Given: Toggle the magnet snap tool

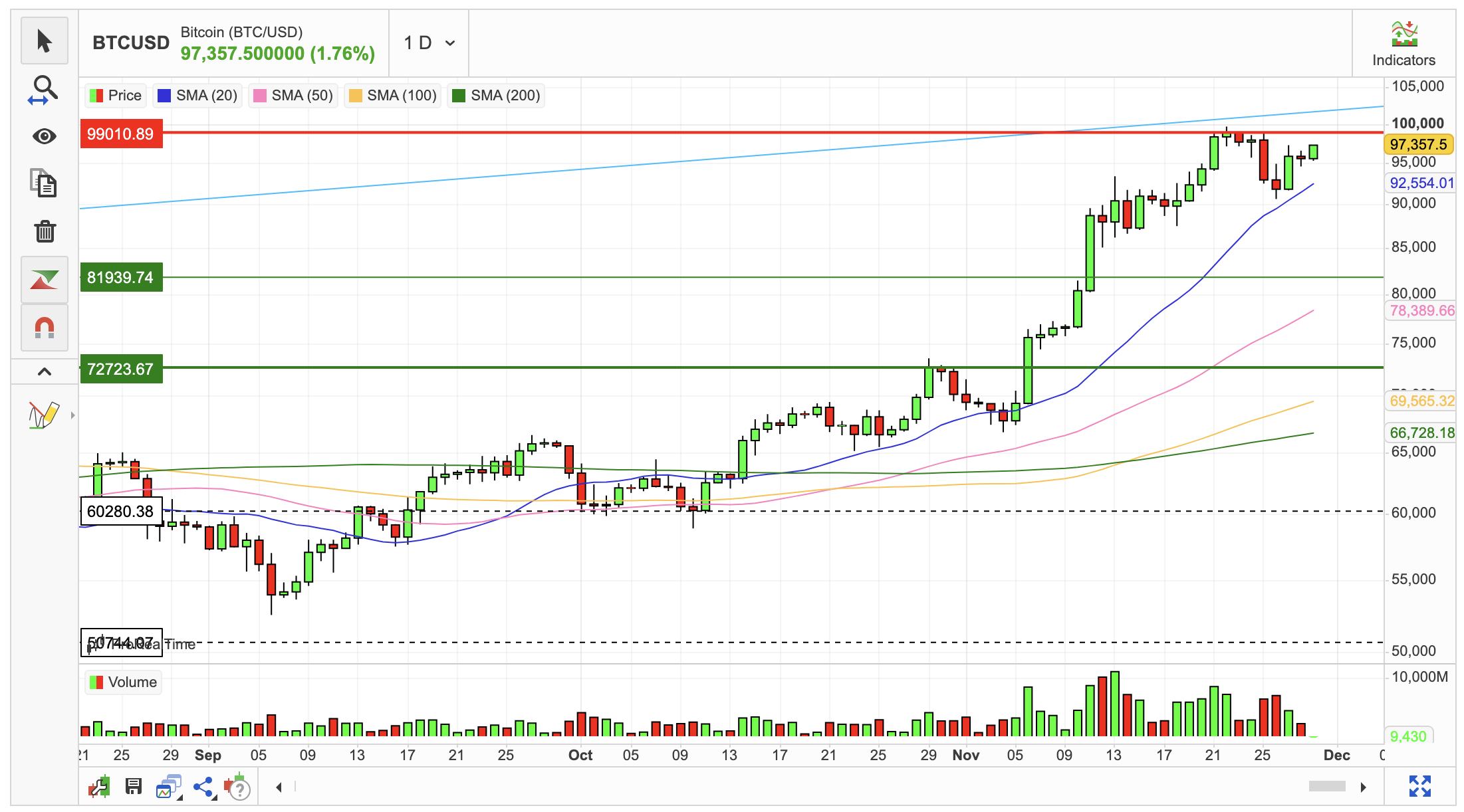Looking at the screenshot, I should 45,328.
